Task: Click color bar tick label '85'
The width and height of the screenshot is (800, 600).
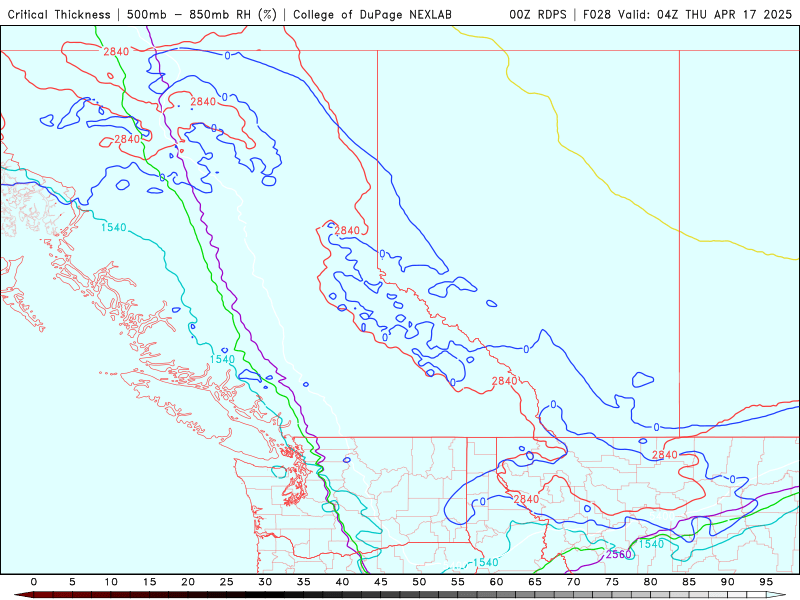Action: [689, 582]
